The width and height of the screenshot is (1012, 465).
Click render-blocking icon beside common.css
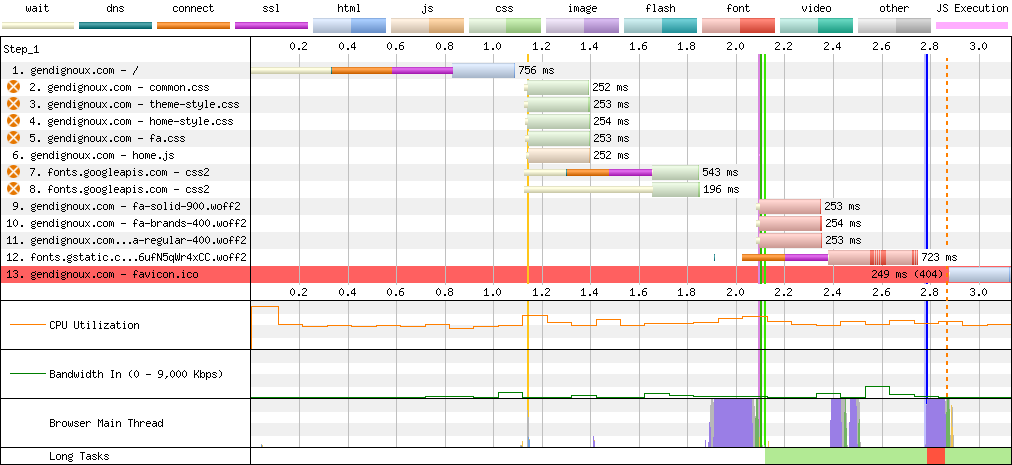tap(13, 88)
